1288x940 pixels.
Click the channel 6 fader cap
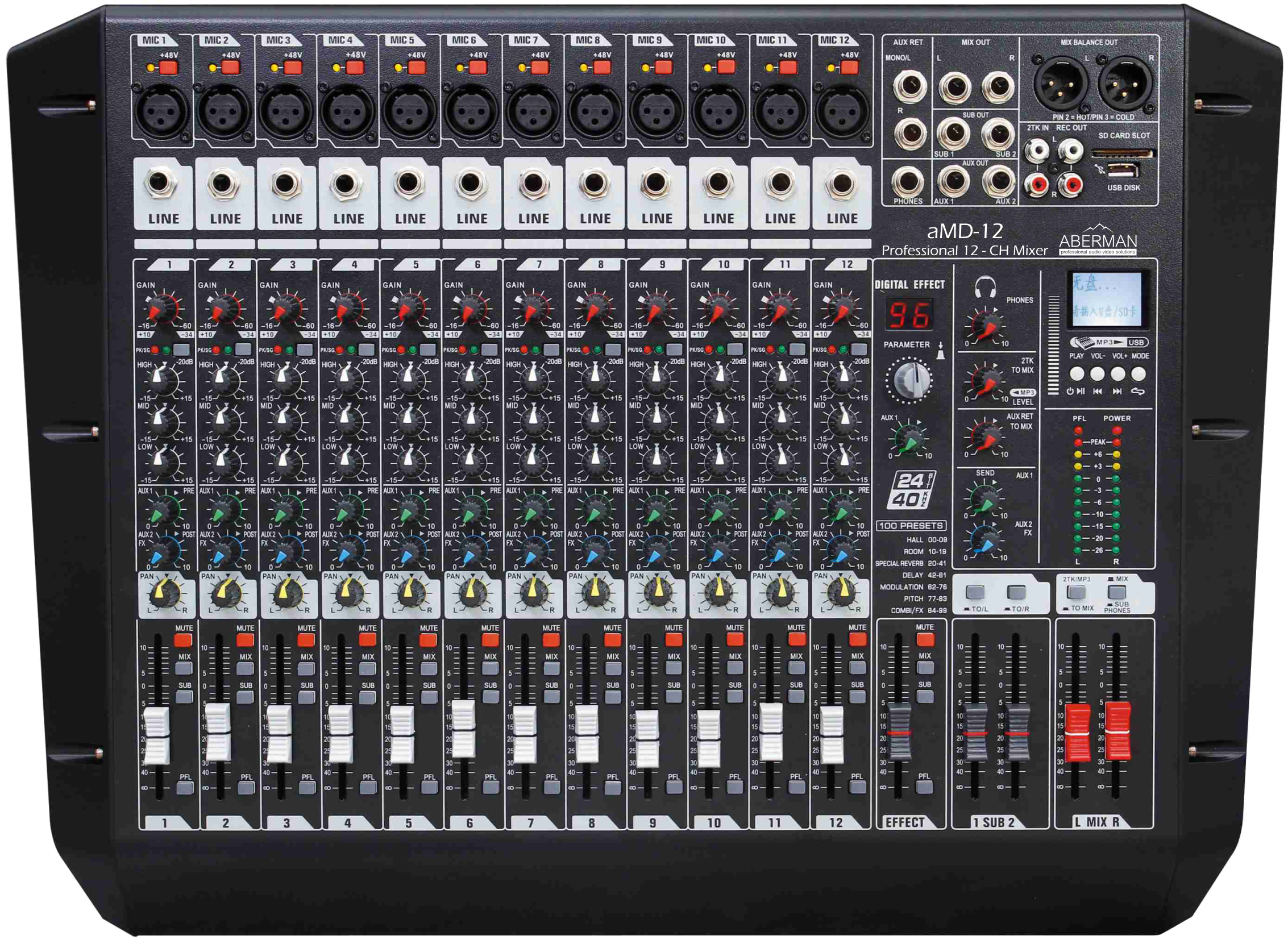click(x=463, y=730)
